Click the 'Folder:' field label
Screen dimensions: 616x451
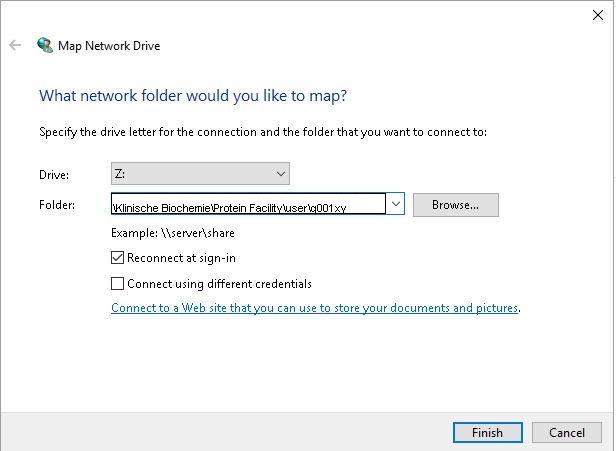click(x=57, y=205)
